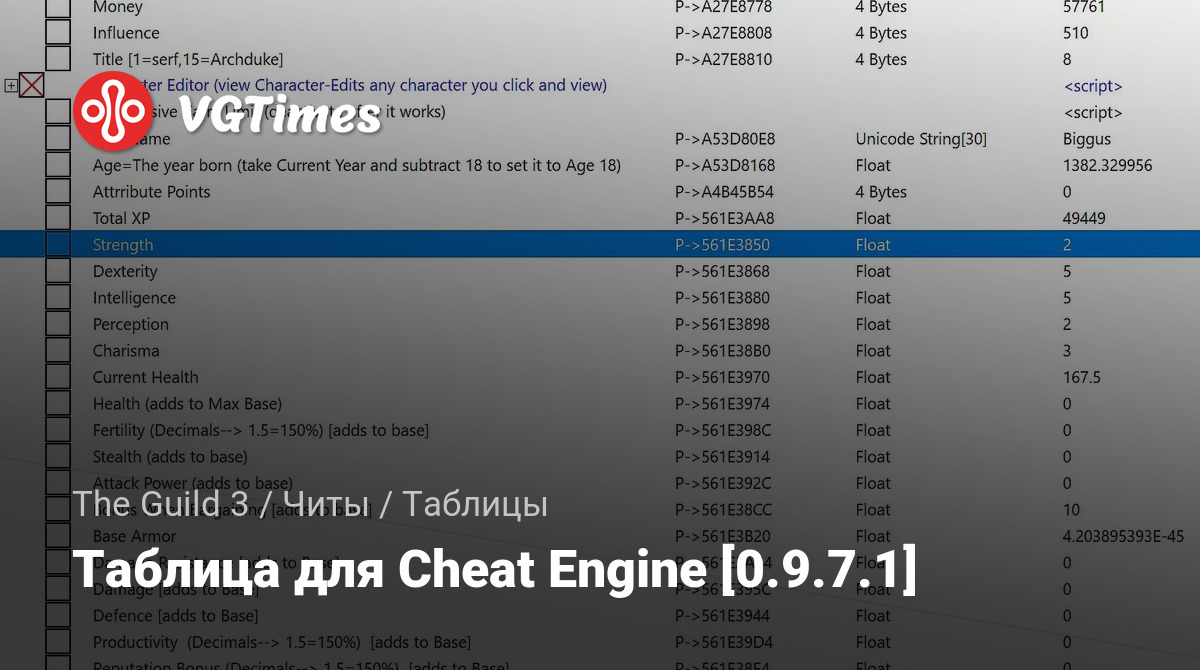Uncheck the crossed Character Editor checkbox
Screen dimensions: 1200x670
coord(32,86)
